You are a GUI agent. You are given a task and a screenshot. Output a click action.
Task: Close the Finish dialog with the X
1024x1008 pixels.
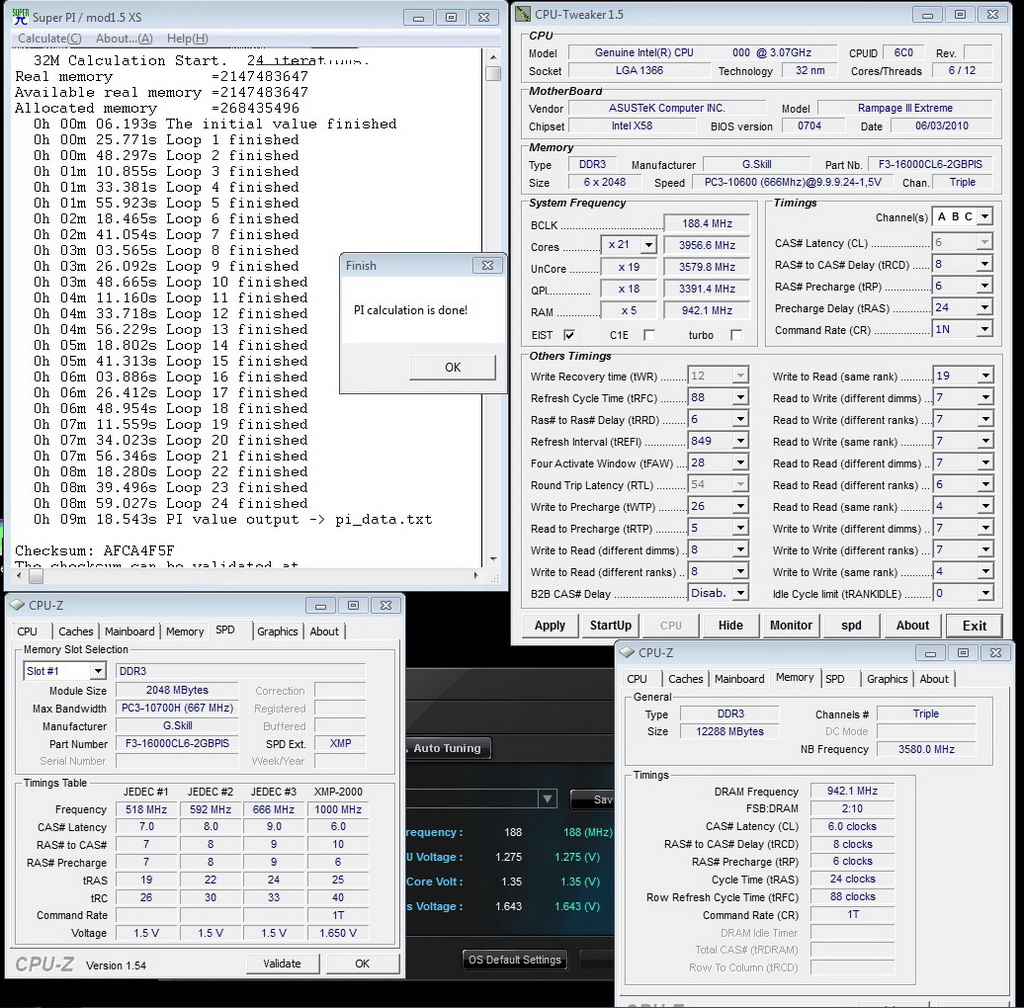click(487, 266)
